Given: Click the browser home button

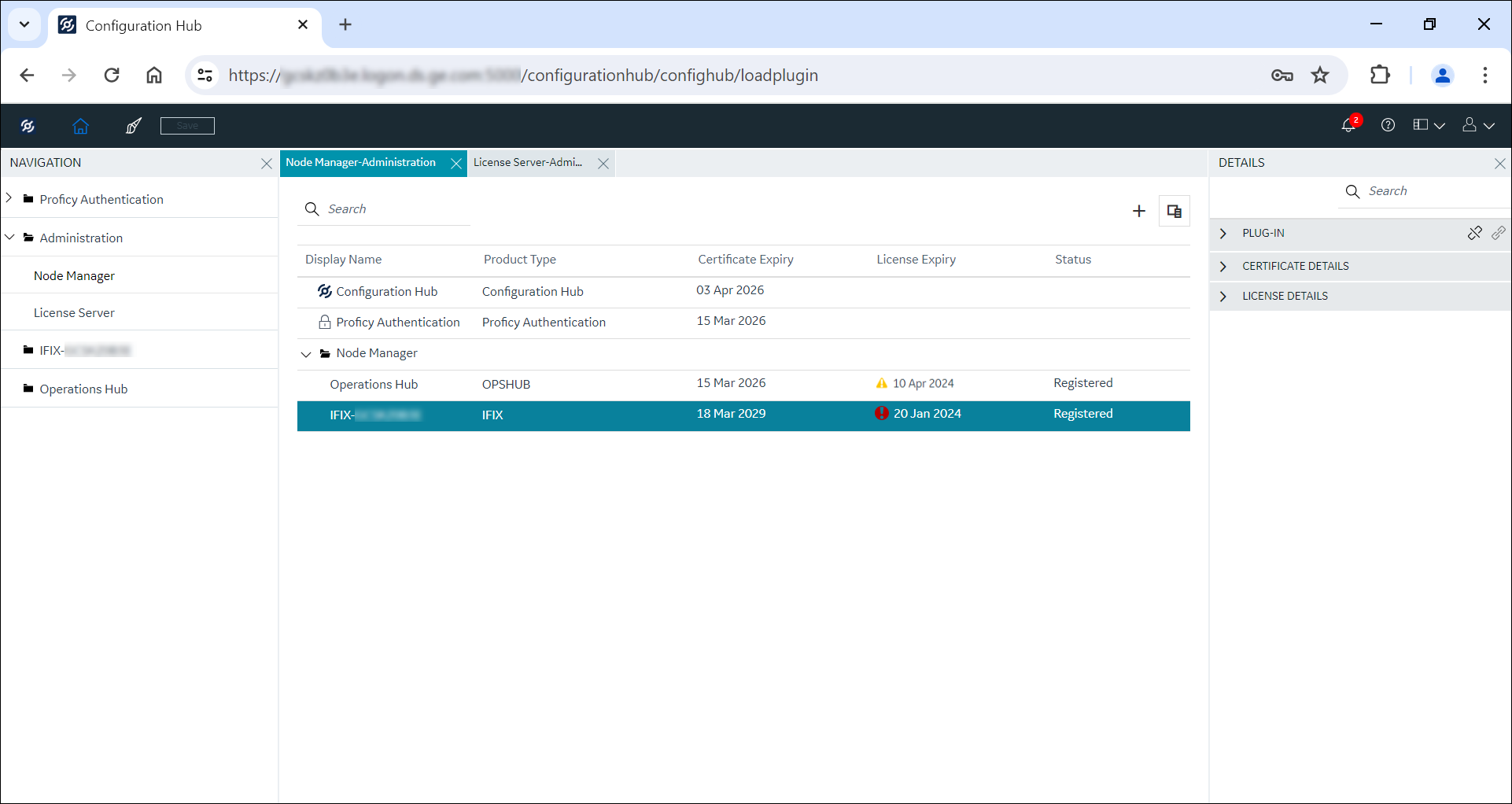Looking at the screenshot, I should [x=154, y=75].
